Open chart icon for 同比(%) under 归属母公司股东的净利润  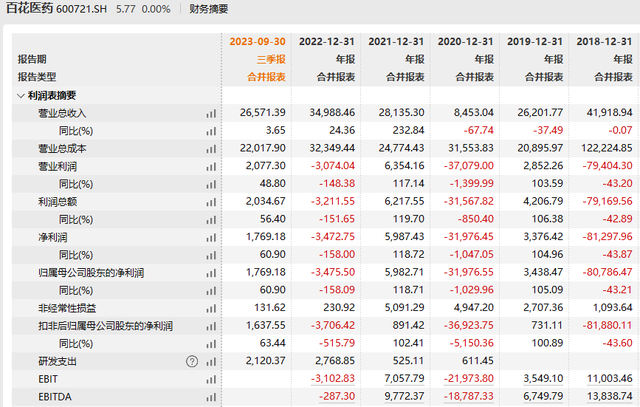click(x=211, y=291)
